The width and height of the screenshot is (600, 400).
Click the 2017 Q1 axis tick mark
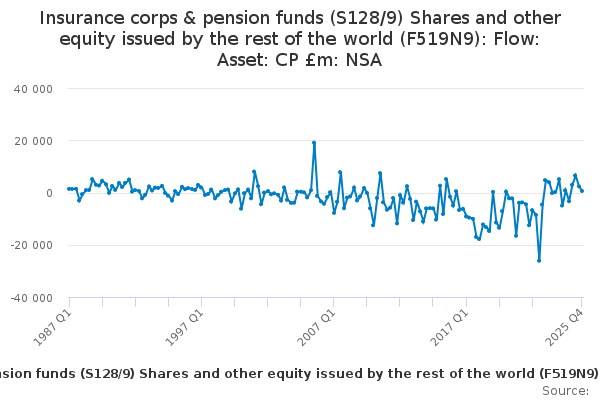tap(467, 302)
